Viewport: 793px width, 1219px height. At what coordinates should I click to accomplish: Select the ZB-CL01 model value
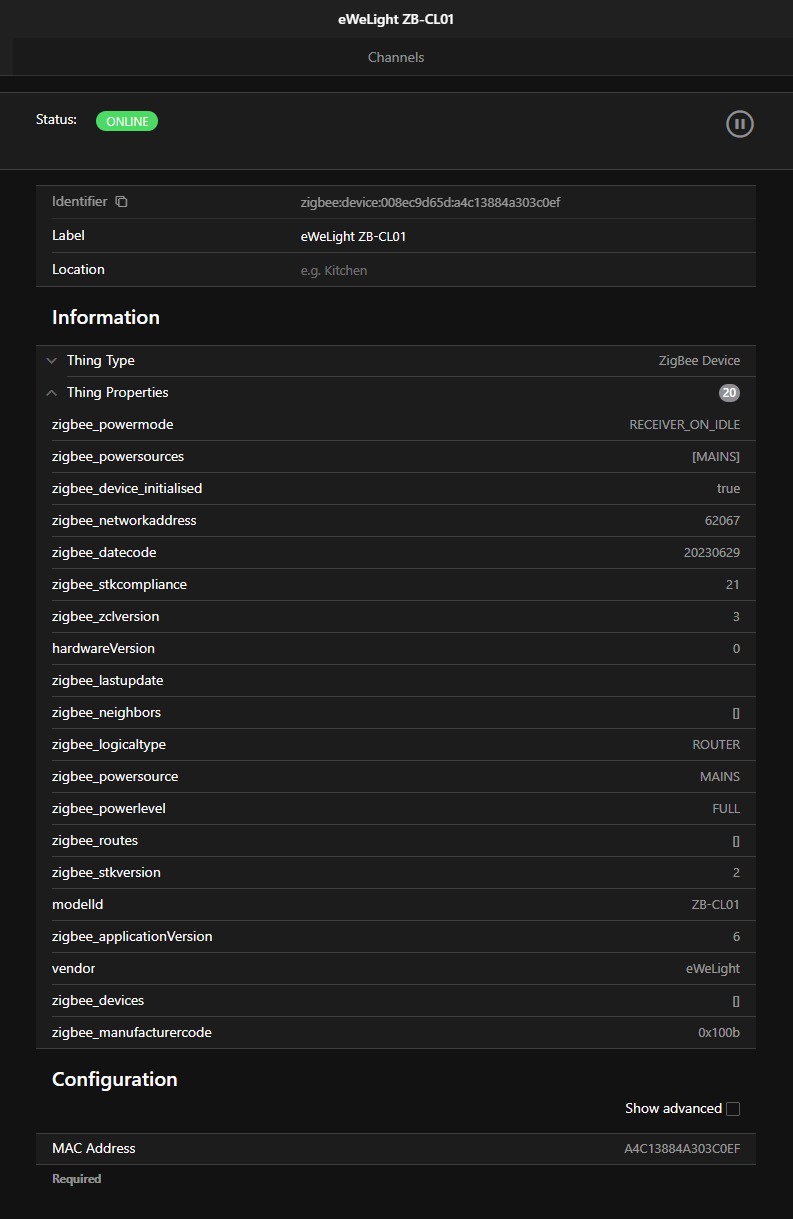click(x=716, y=905)
